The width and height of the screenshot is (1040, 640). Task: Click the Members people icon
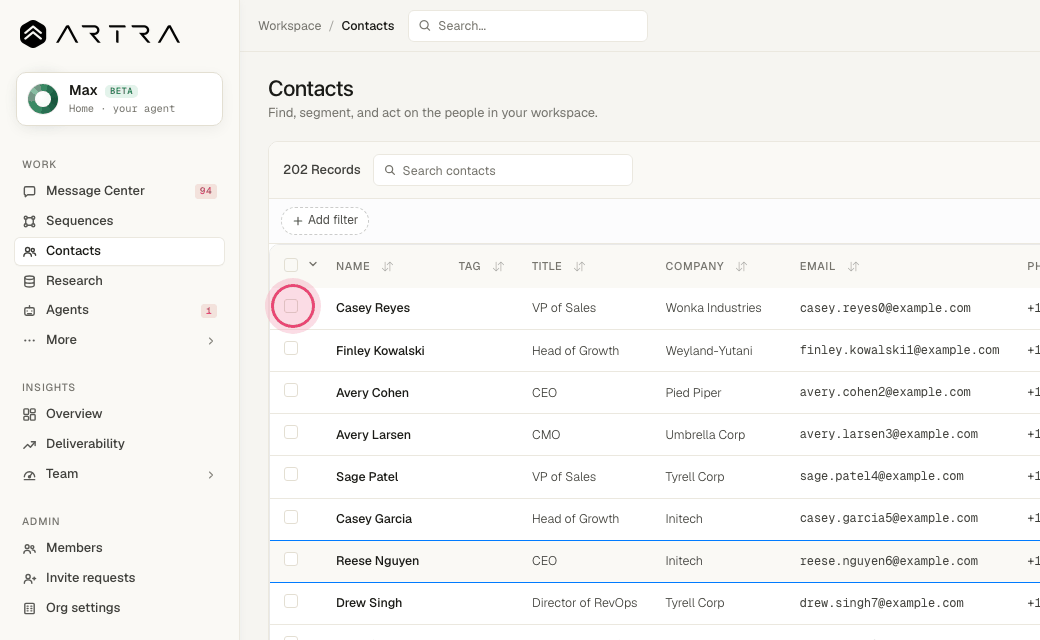pyautogui.click(x=29, y=548)
